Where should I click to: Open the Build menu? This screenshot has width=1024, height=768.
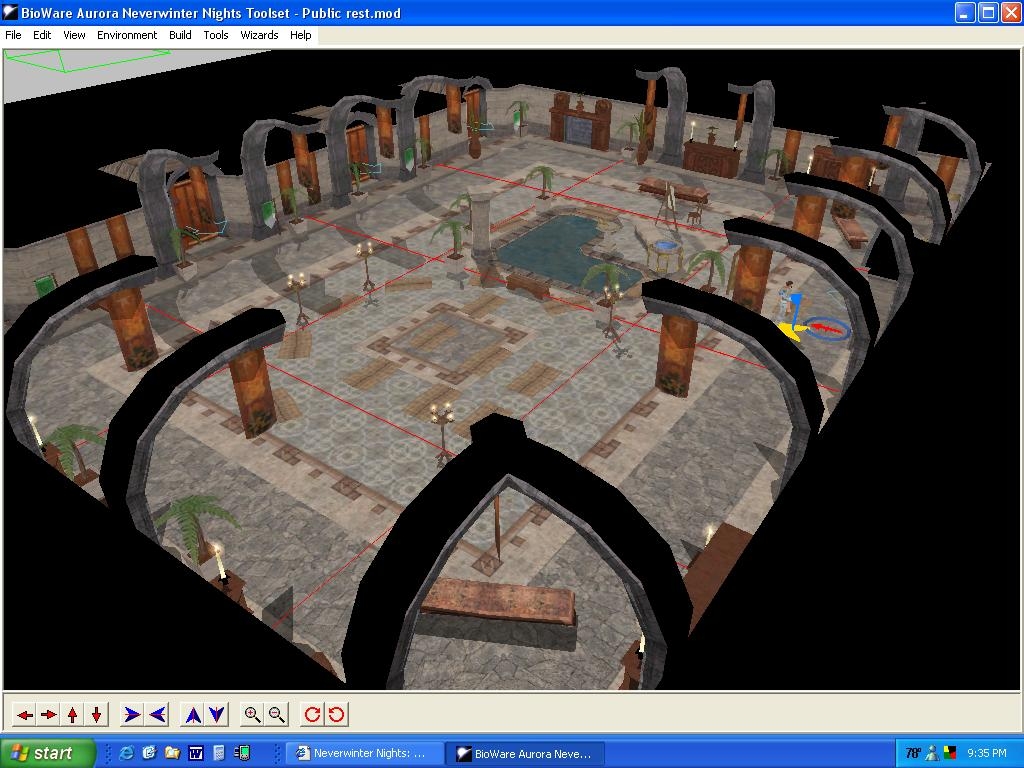pos(180,35)
